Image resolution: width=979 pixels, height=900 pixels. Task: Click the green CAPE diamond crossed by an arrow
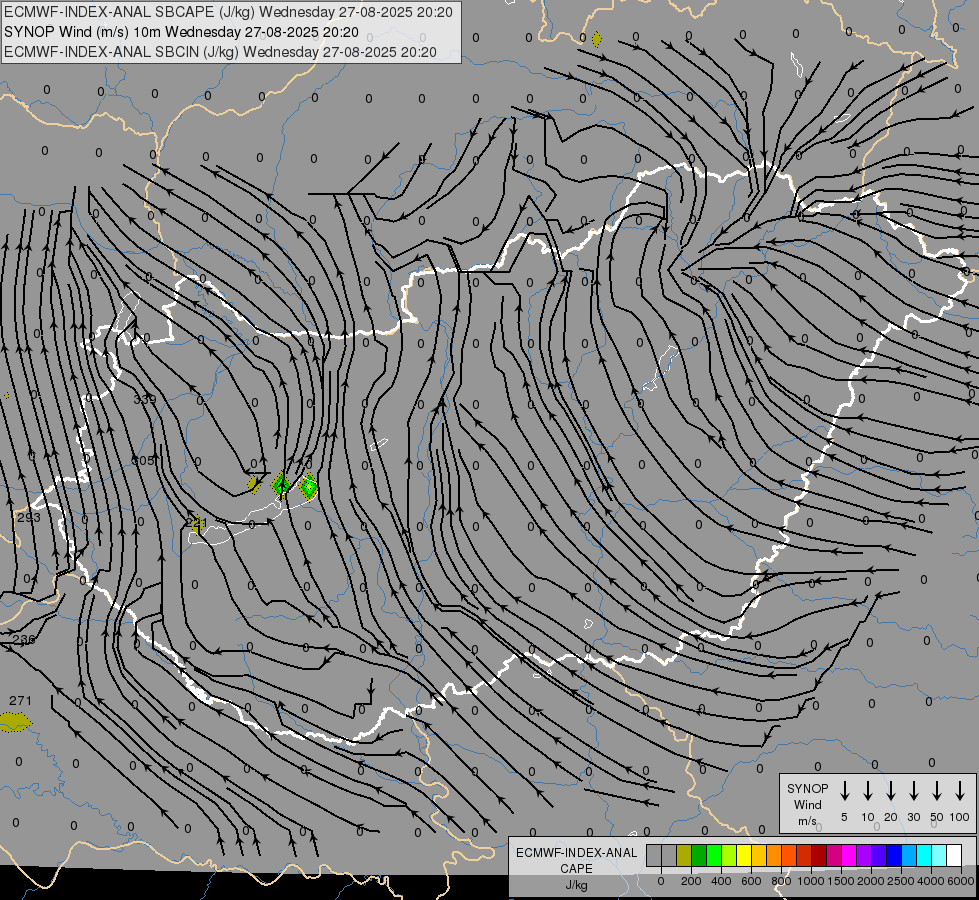pos(281,485)
